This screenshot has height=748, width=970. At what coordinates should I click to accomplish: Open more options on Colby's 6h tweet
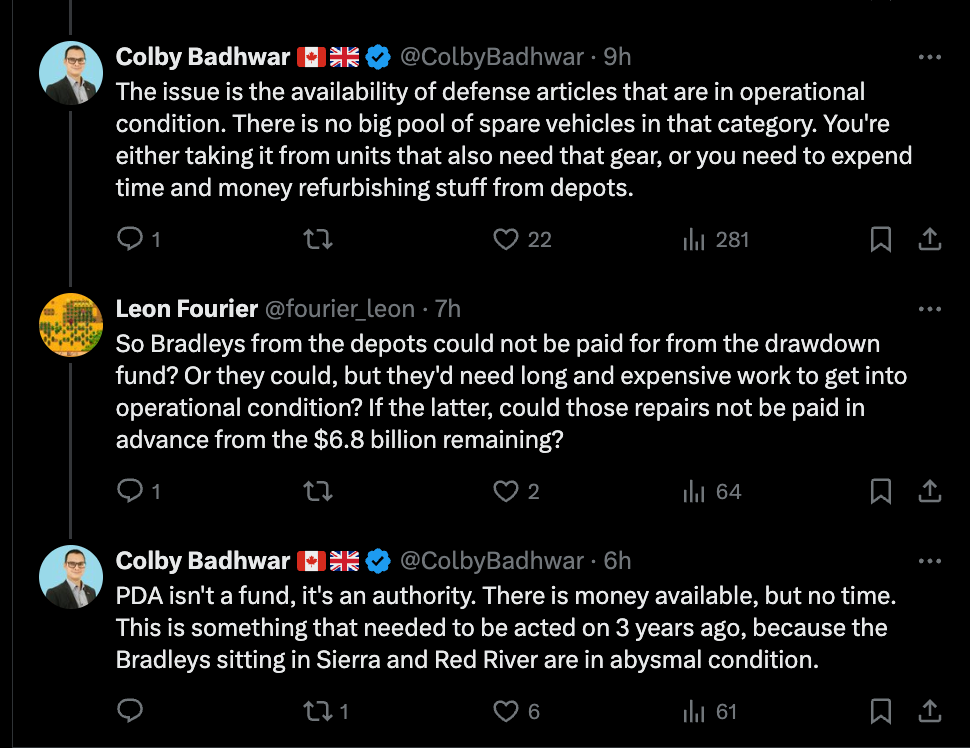pos(929,560)
